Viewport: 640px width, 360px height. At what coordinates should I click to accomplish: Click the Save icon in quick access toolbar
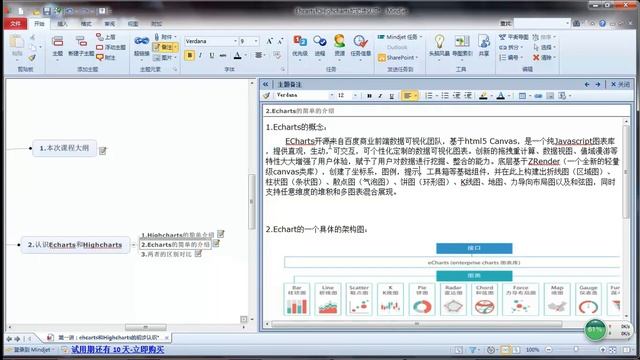pos(47,11)
